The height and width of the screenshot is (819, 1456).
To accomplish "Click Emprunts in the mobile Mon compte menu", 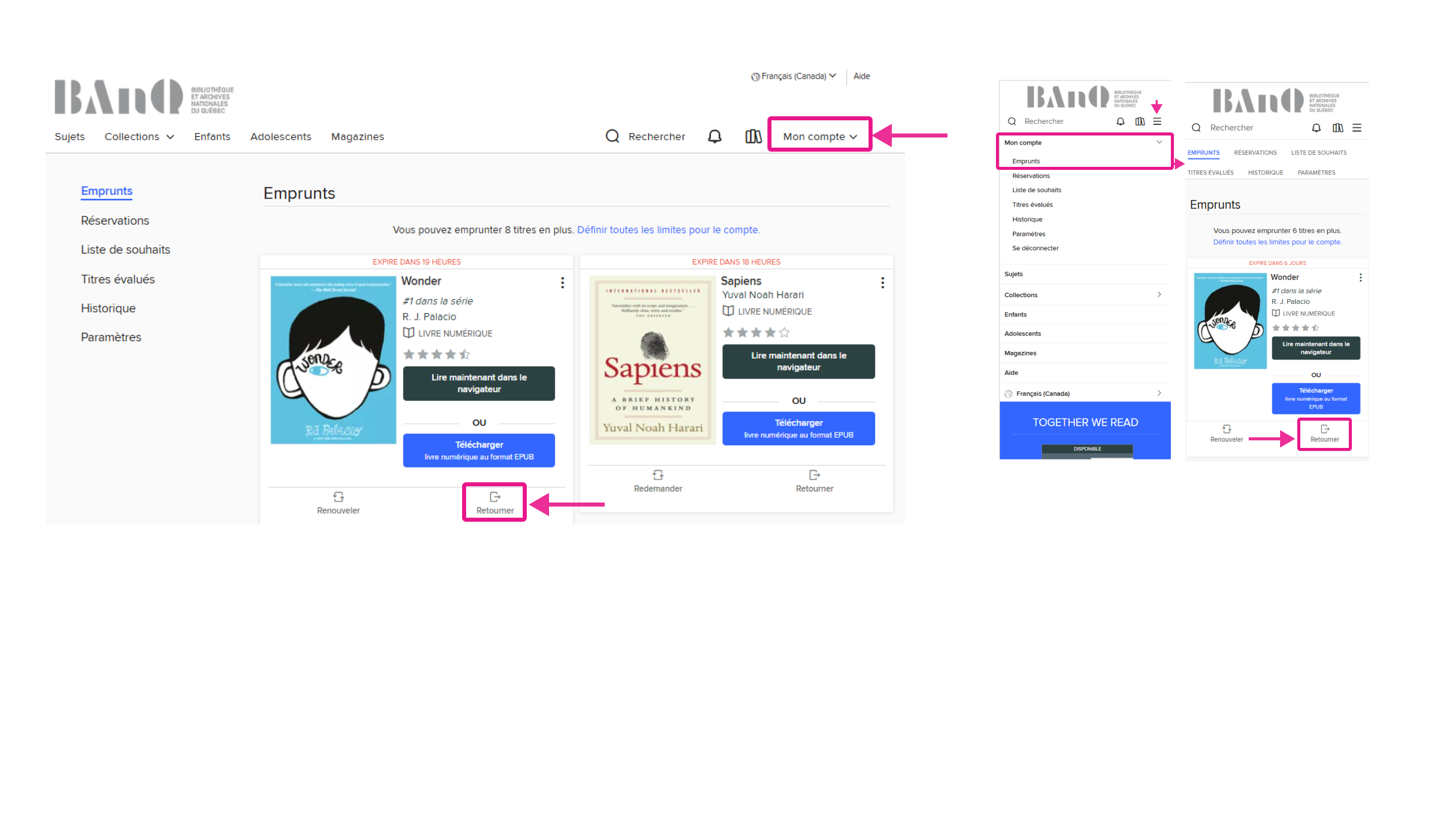I will (1025, 161).
